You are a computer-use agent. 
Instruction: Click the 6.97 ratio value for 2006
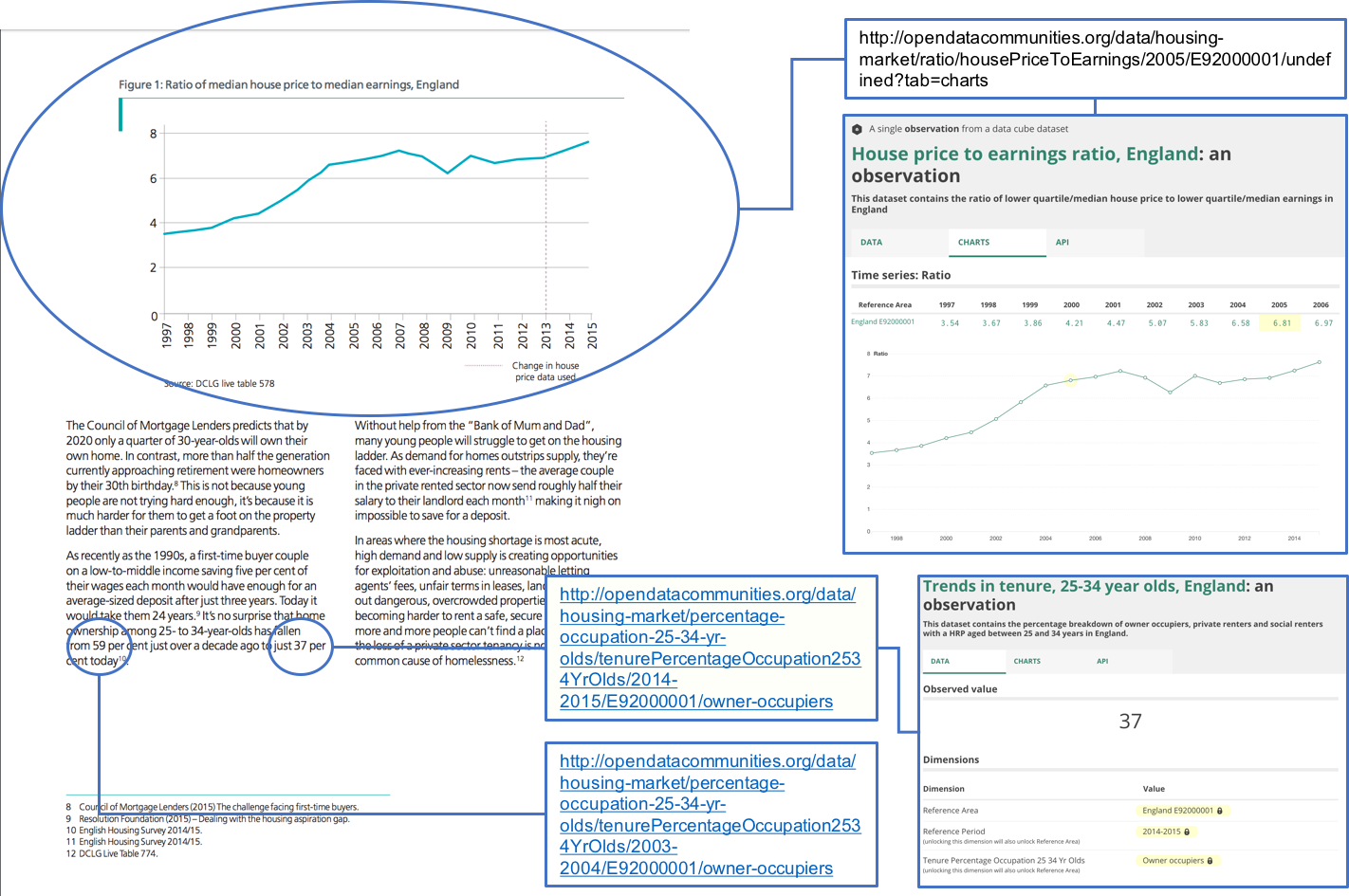(1323, 323)
